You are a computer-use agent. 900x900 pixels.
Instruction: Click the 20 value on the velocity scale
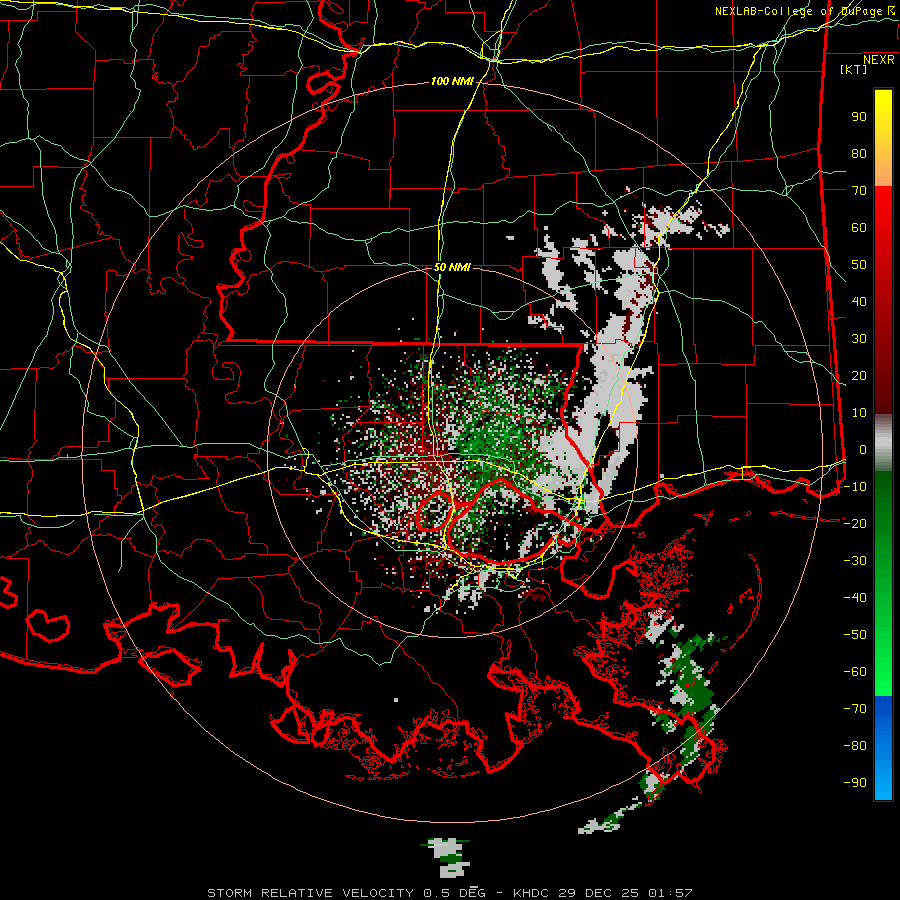[x=859, y=376]
